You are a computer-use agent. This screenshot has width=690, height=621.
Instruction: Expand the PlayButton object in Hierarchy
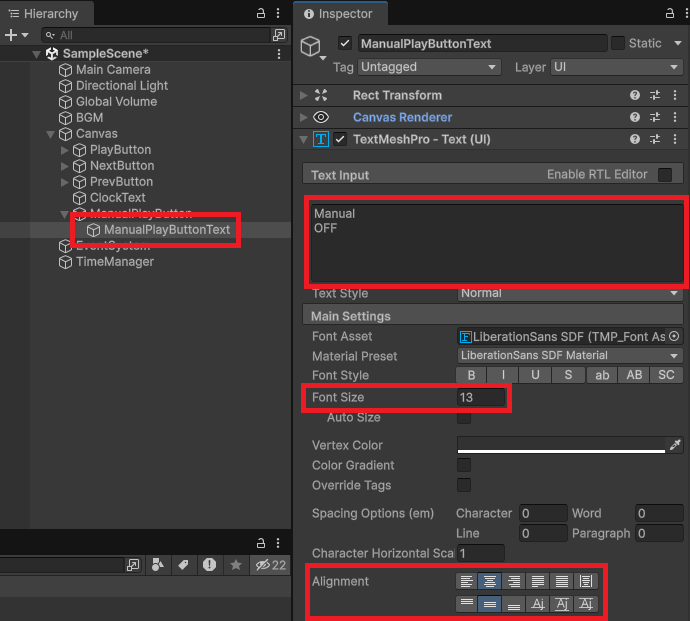tap(66, 150)
